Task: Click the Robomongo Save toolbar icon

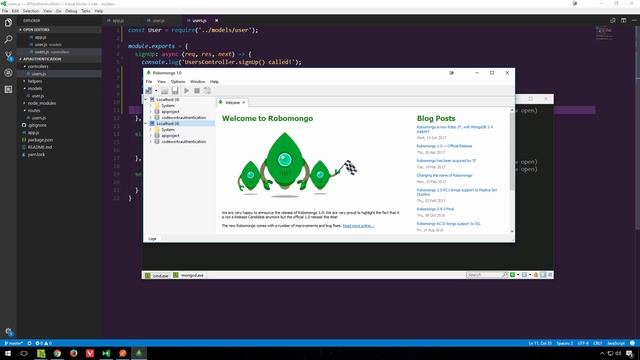Action: (175, 91)
